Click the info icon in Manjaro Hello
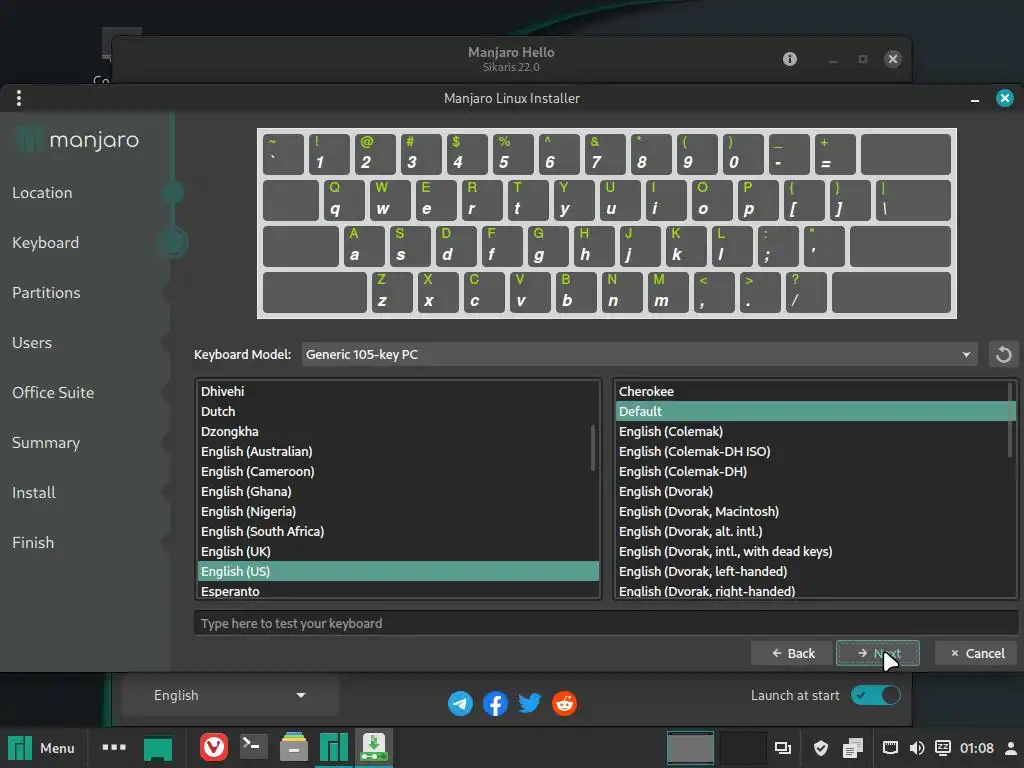 click(x=790, y=59)
